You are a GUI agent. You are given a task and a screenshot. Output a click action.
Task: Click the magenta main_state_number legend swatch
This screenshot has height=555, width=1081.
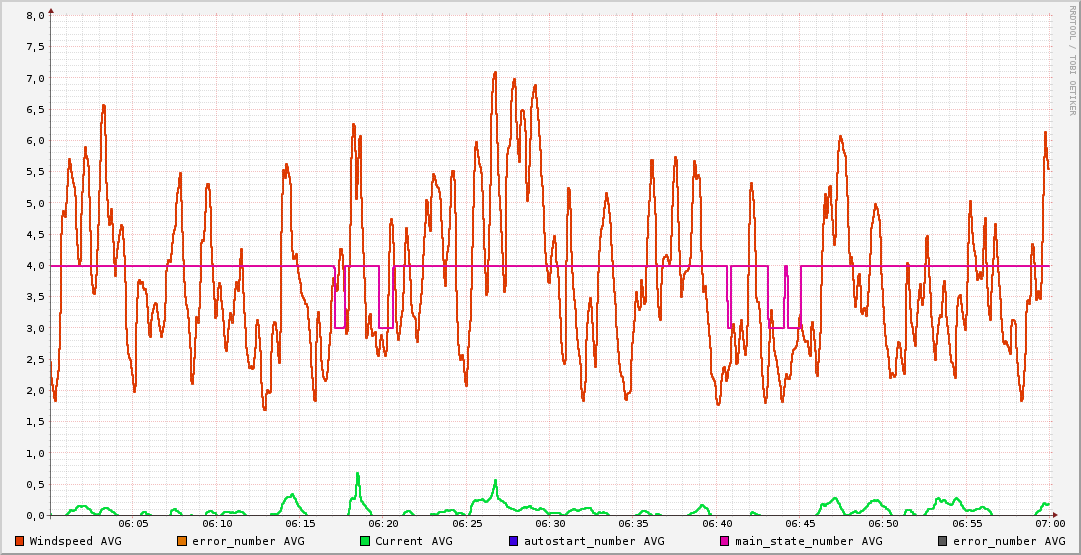tap(725, 541)
